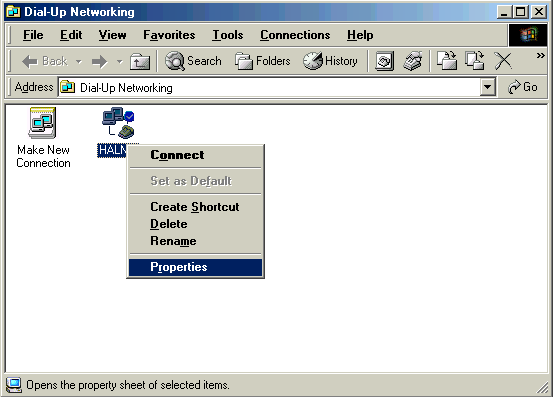The image size is (553, 397).
Task: Click the folder icon in Address bar
Action: pyautogui.click(x=68, y=87)
